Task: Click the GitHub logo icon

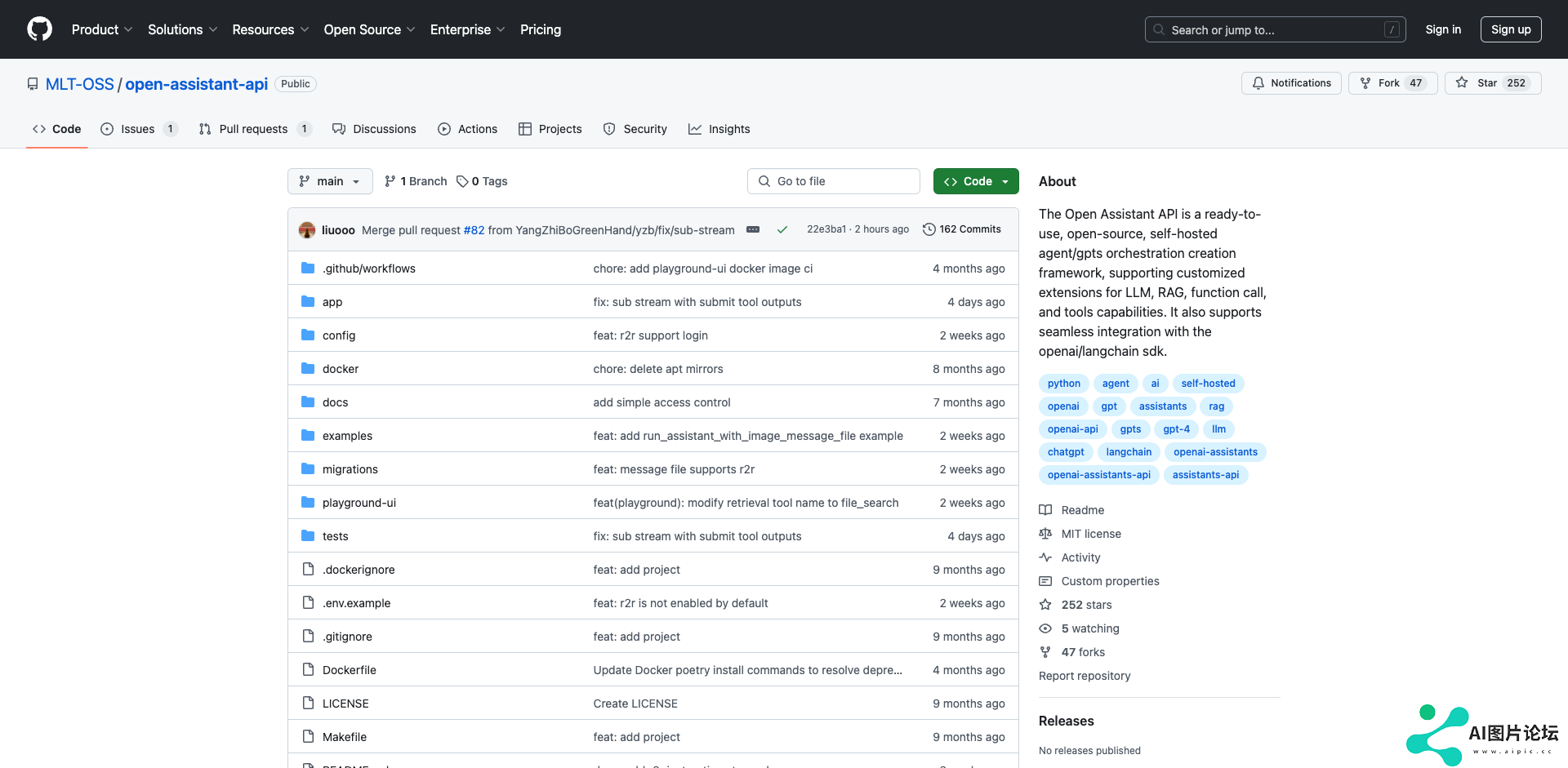Action: click(x=39, y=29)
